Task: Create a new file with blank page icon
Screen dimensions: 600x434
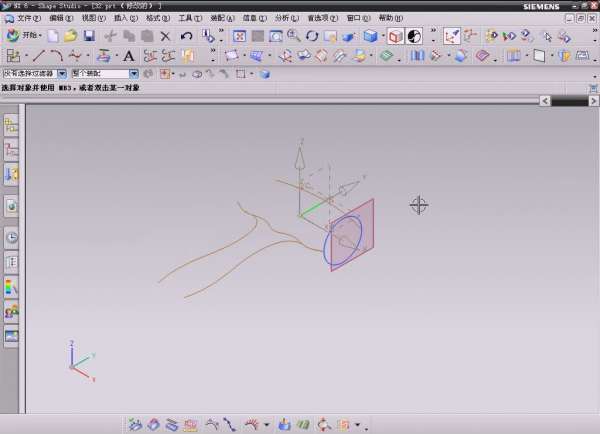Action: 53,36
